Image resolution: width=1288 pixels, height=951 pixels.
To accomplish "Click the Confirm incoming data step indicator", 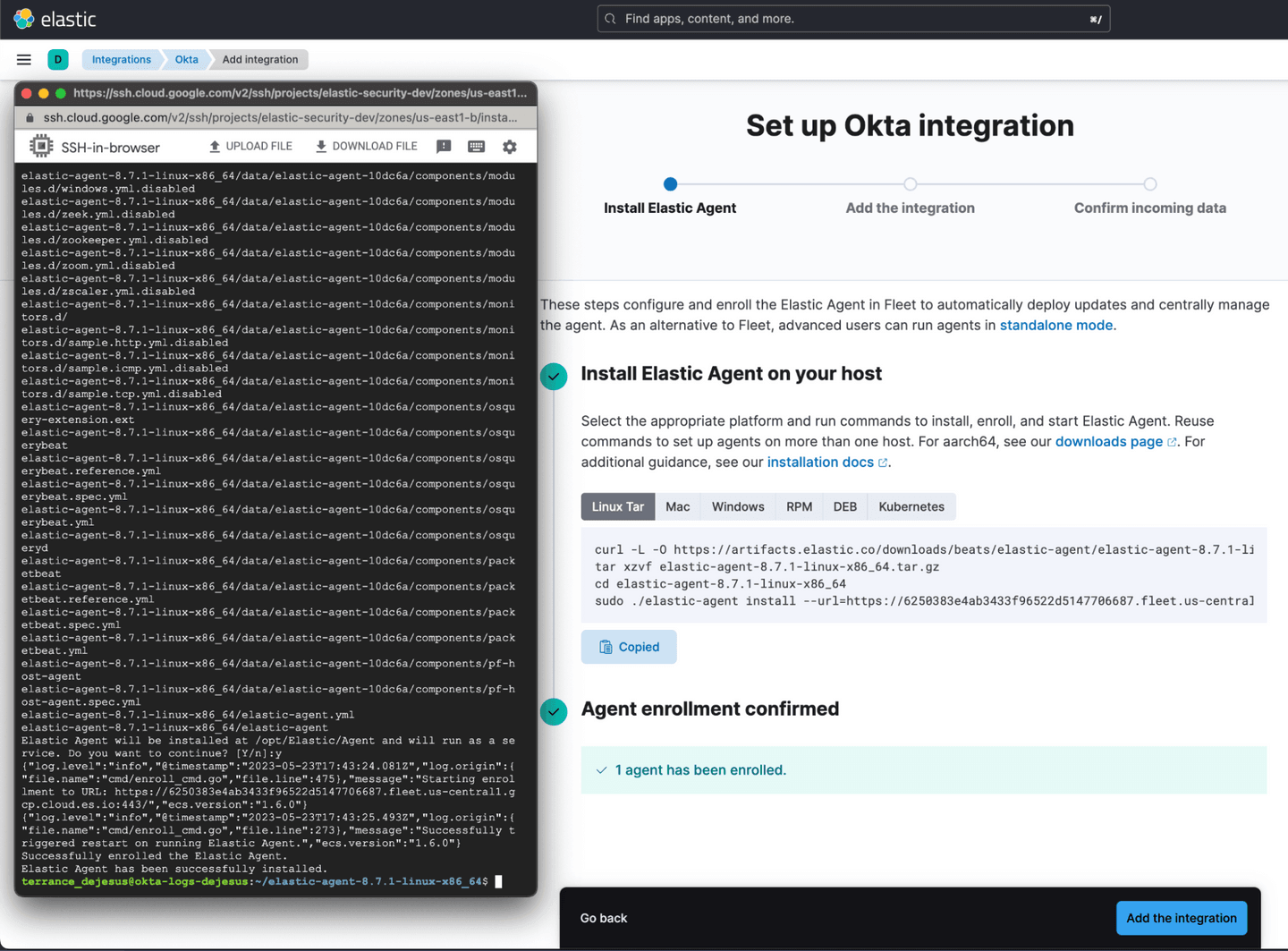I will [1149, 183].
